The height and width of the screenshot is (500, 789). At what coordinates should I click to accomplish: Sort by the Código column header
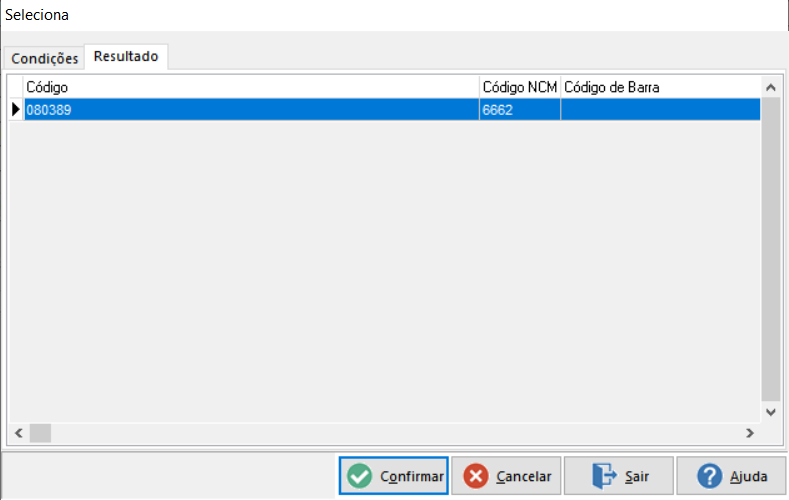251,87
